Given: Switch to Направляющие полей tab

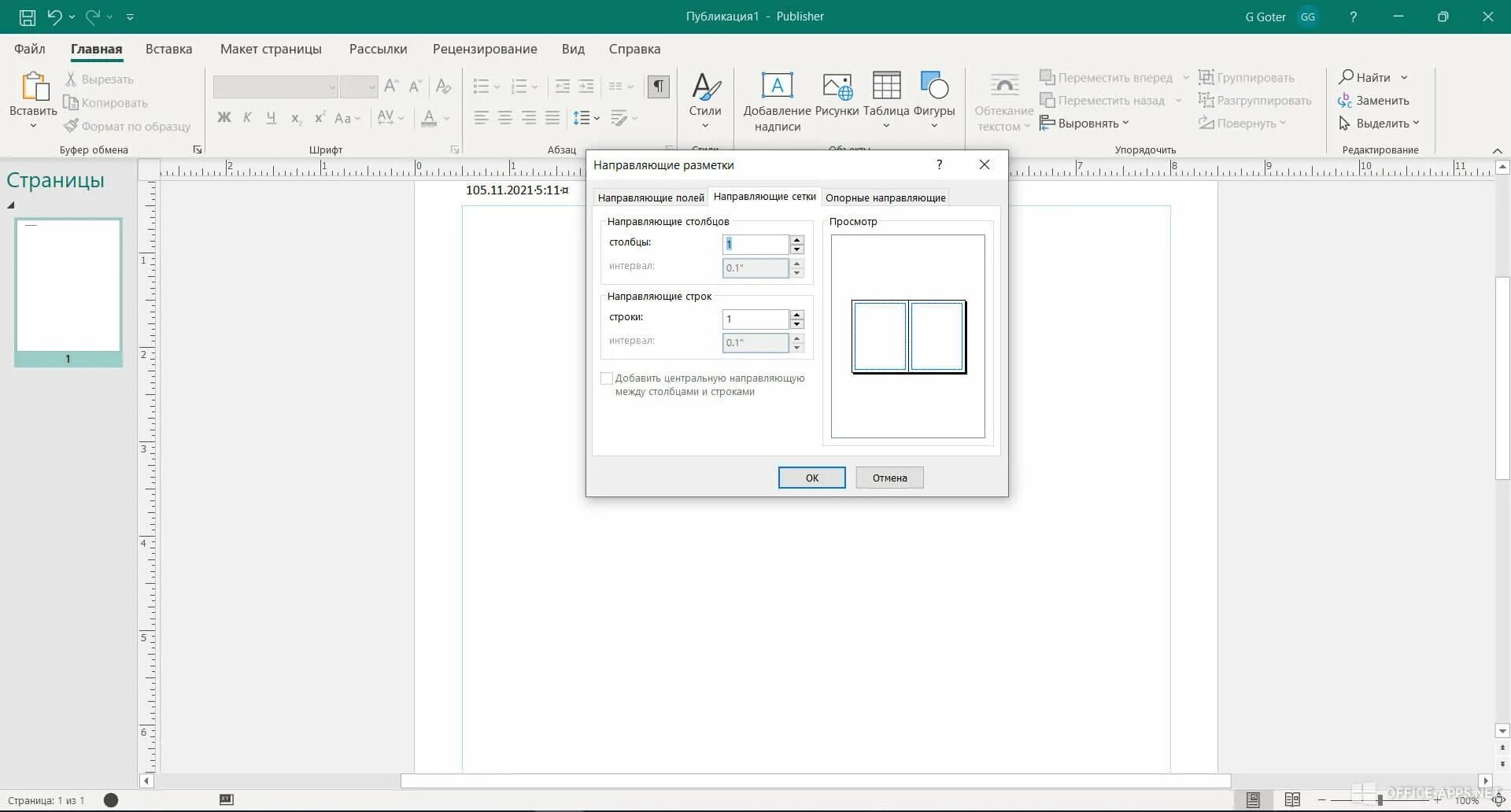Looking at the screenshot, I should [x=651, y=197].
